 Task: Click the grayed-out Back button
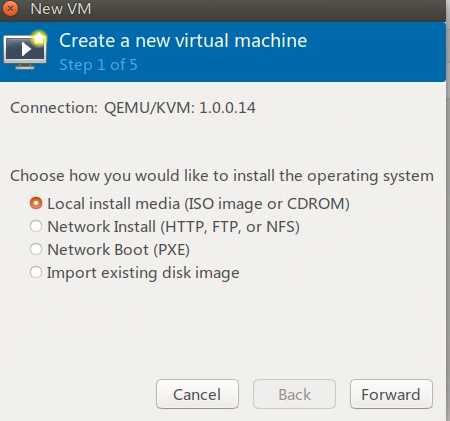294,394
